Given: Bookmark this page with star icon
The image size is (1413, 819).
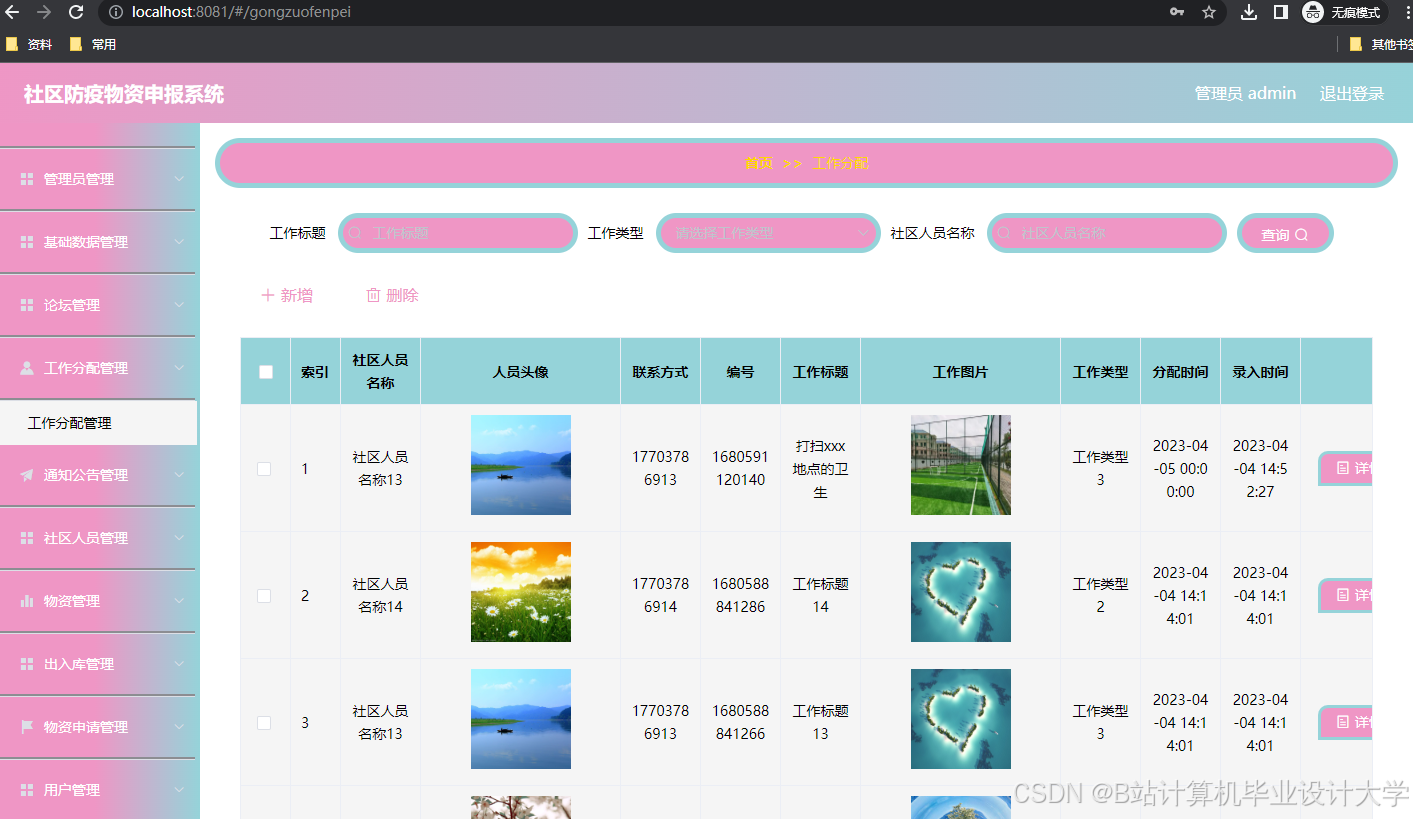Looking at the screenshot, I should (x=1209, y=12).
